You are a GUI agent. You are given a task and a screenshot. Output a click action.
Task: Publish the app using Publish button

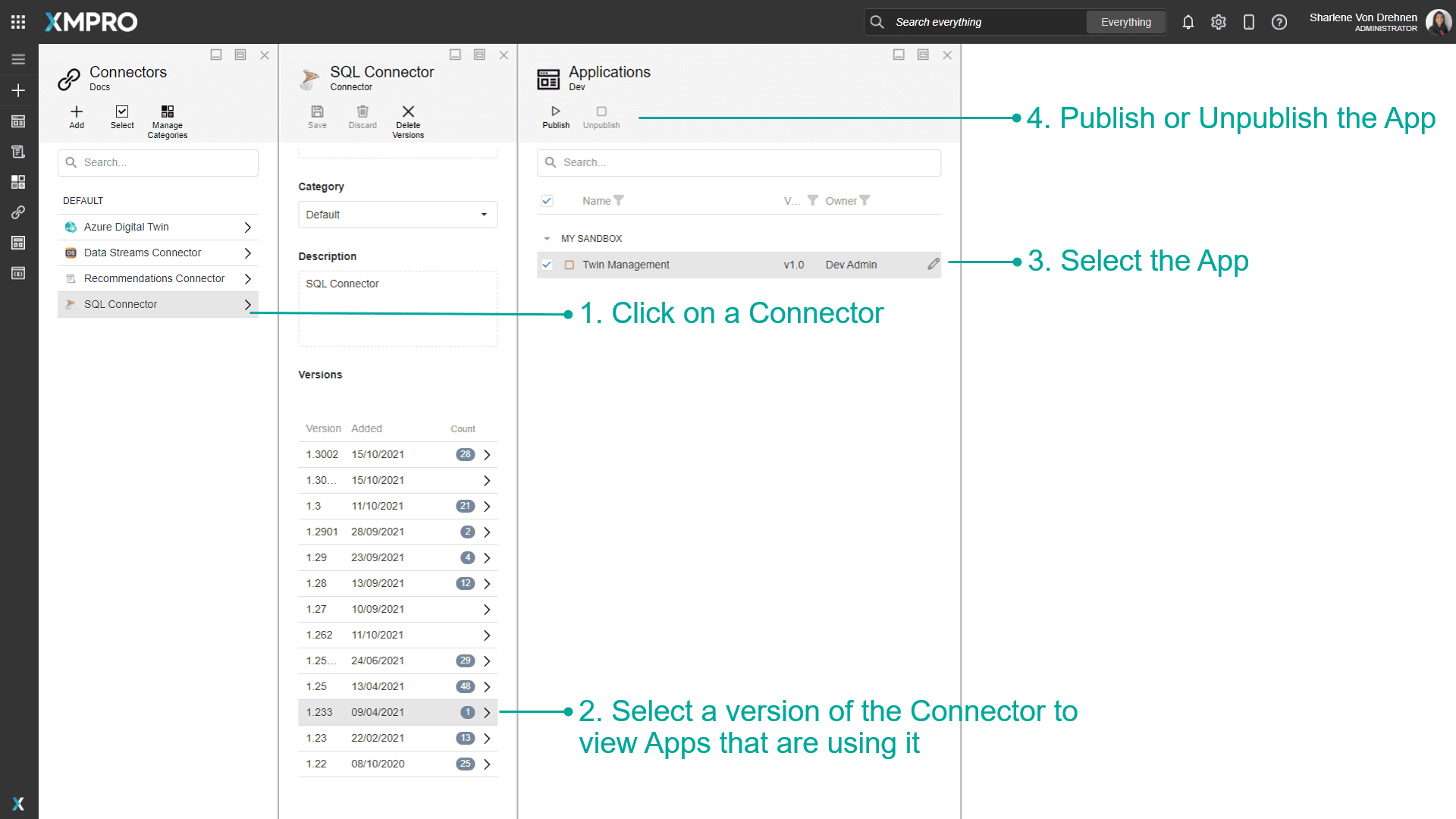556,118
